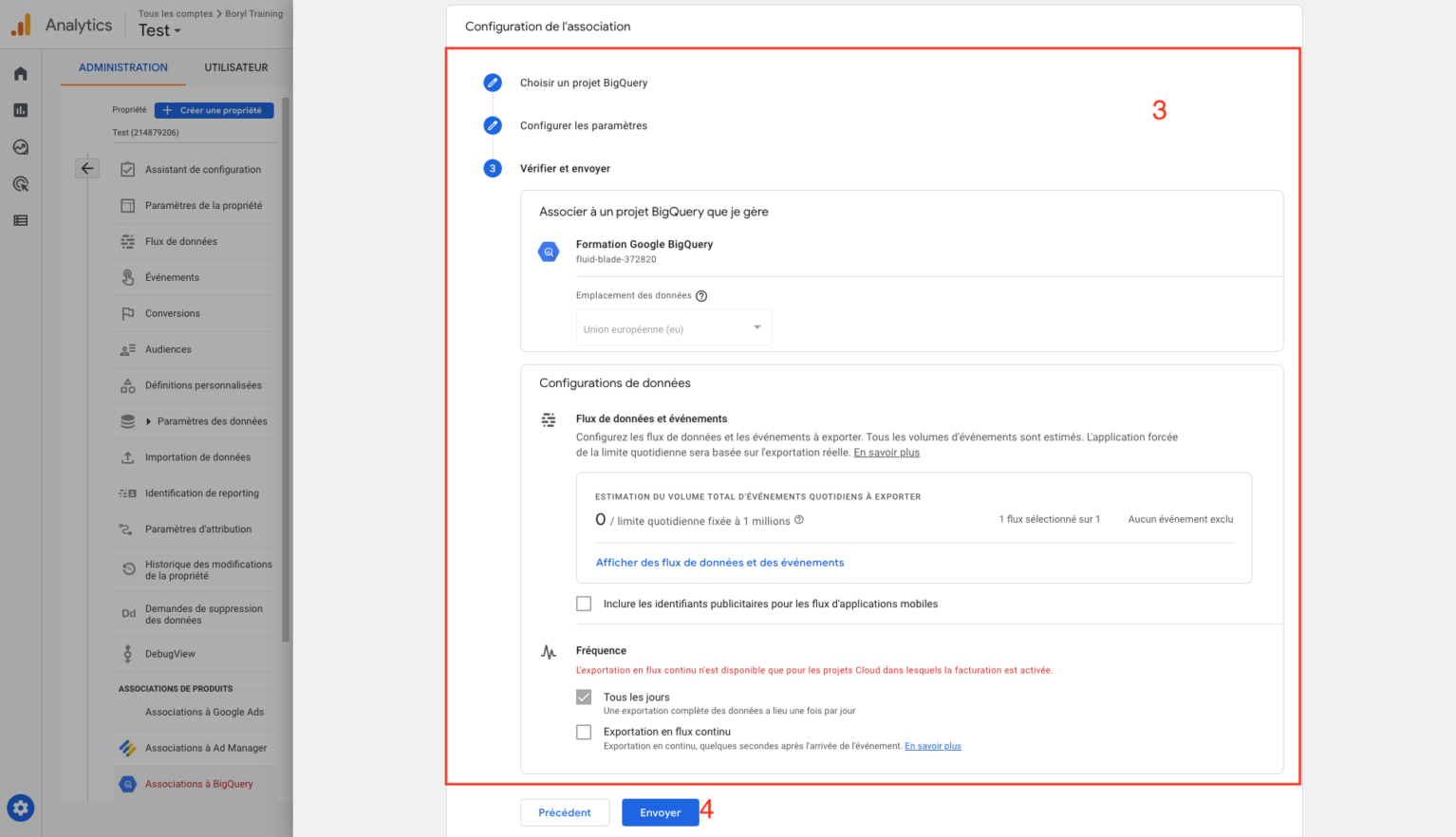The width and height of the screenshot is (1456, 837).
Task: Click the Précédent button
Action: tap(565, 812)
